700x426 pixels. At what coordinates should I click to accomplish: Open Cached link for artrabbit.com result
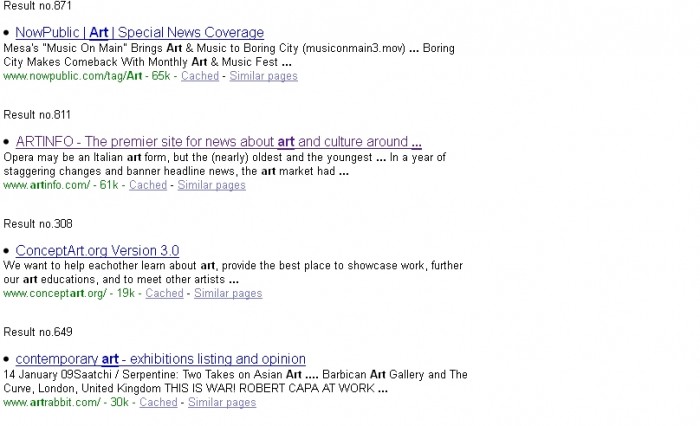coord(158,402)
